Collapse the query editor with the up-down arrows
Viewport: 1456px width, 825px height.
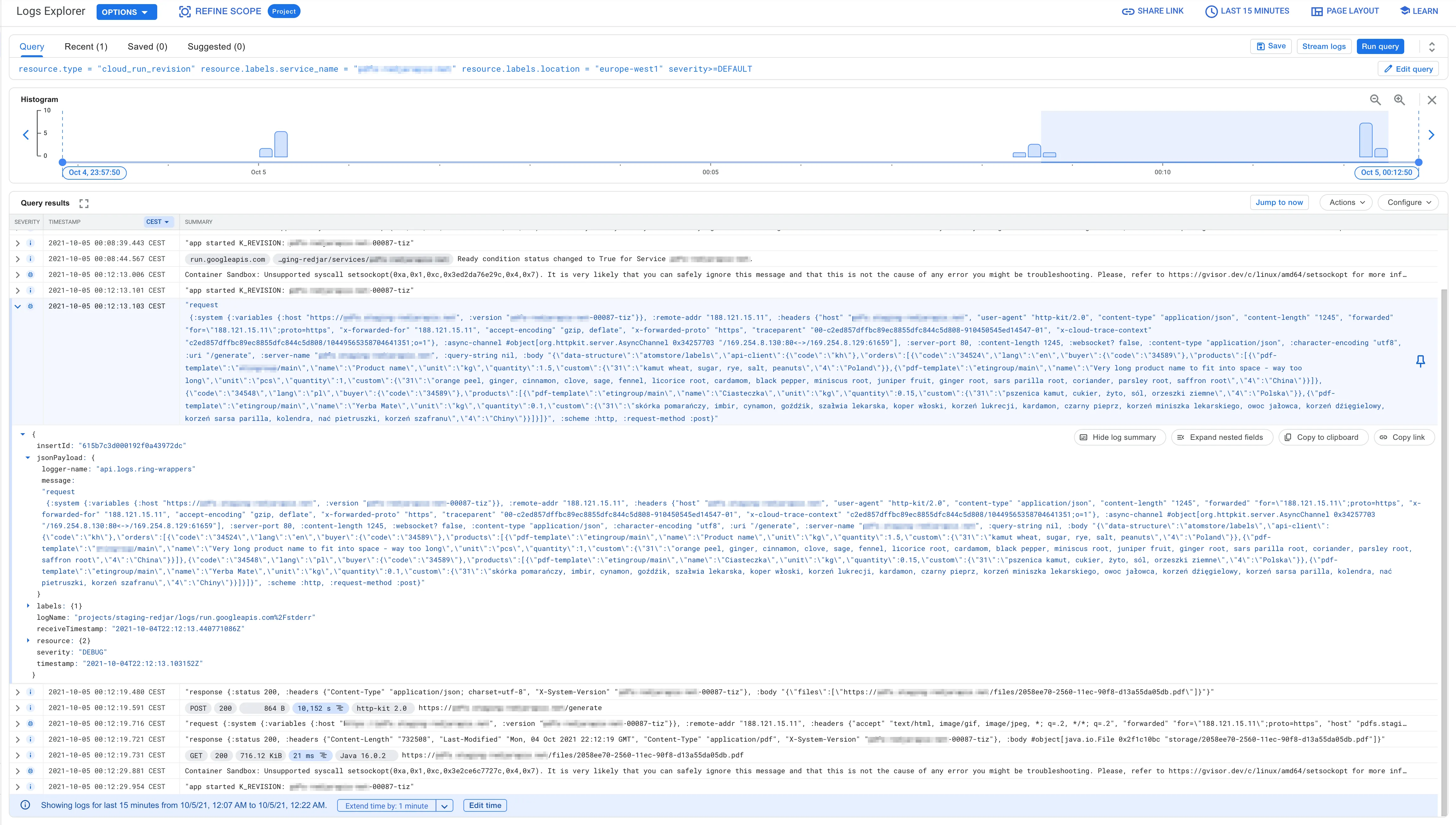[x=1432, y=46]
